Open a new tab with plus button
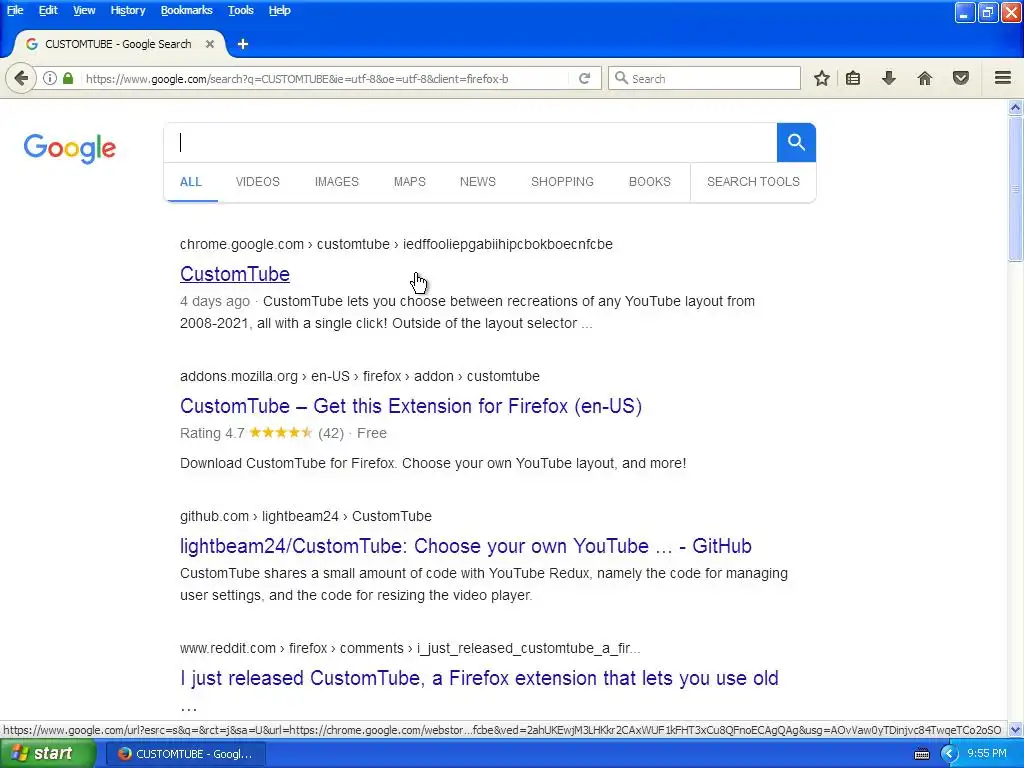The image size is (1024, 768). tap(243, 44)
